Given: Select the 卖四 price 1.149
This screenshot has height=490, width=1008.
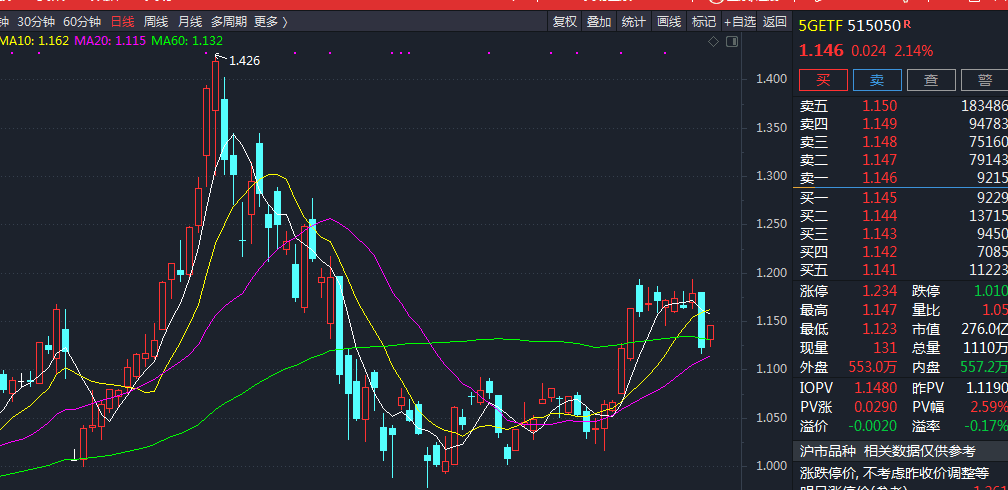Looking at the screenshot, I should (x=879, y=123).
